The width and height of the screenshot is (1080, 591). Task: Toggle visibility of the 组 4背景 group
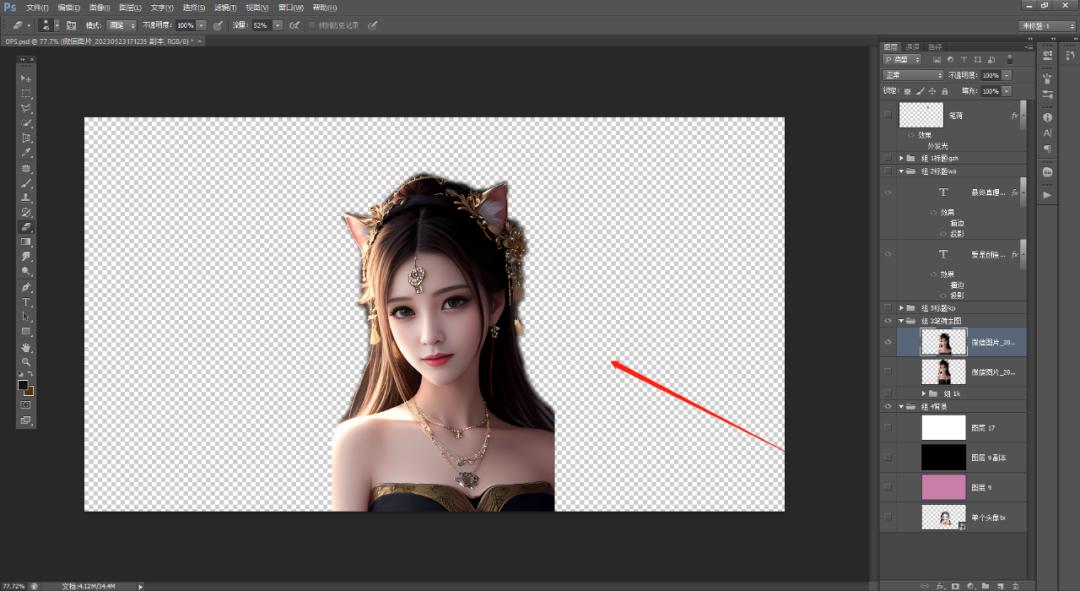pyautogui.click(x=888, y=407)
